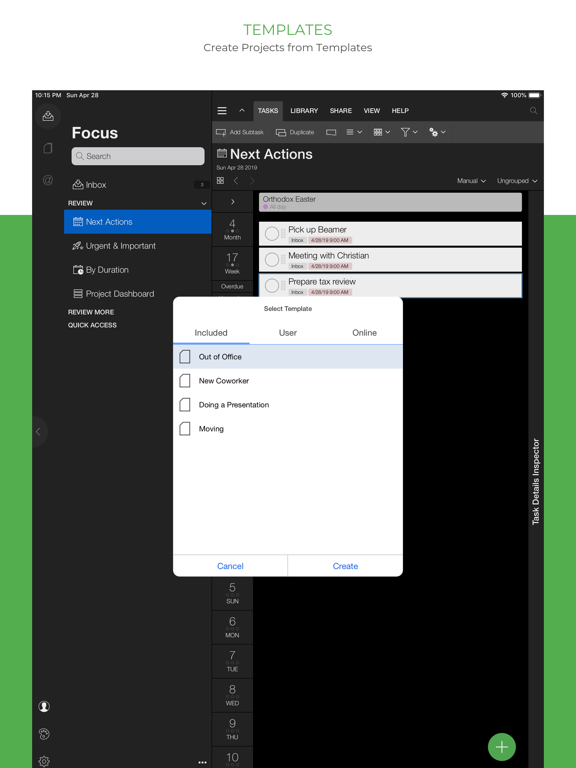Go to next day arrow
This screenshot has width=576, height=768.
[x=252, y=181]
